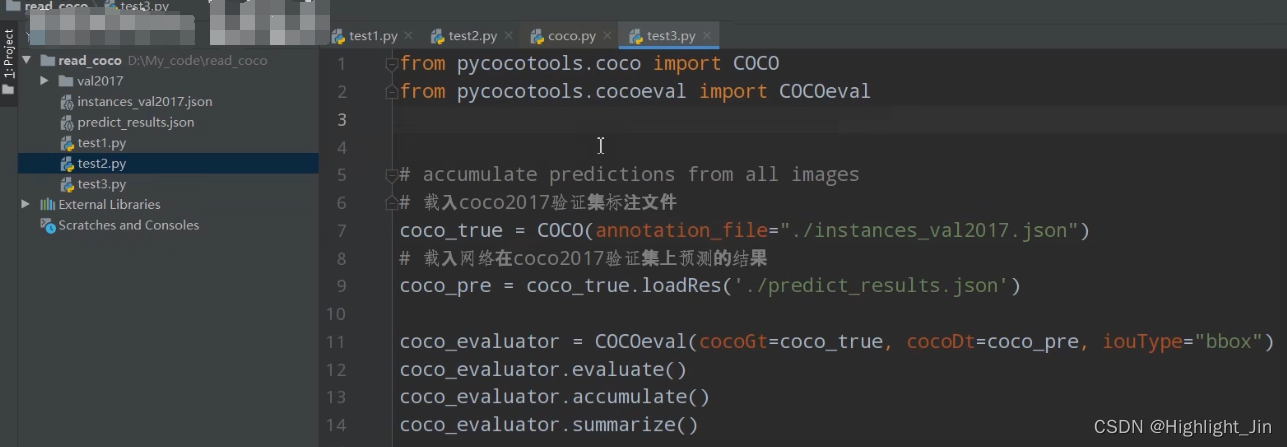Click Python file icon on coco.py tab

pos(536,36)
